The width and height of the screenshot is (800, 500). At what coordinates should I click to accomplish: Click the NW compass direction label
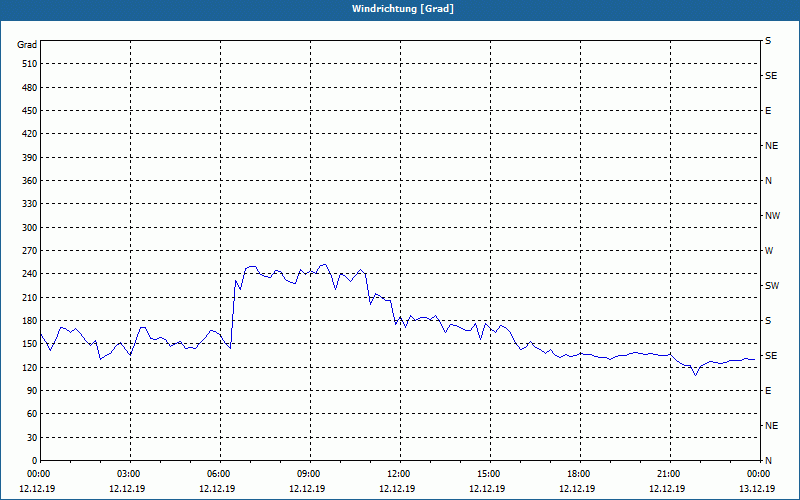click(x=772, y=216)
